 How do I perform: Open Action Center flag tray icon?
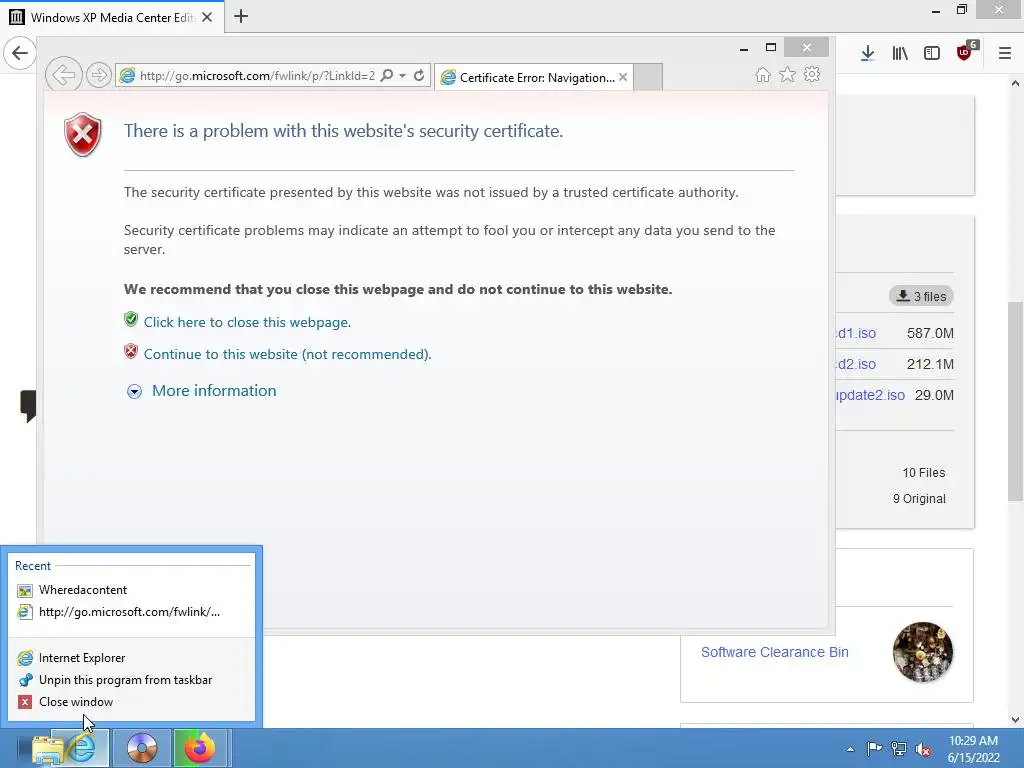[874, 749]
